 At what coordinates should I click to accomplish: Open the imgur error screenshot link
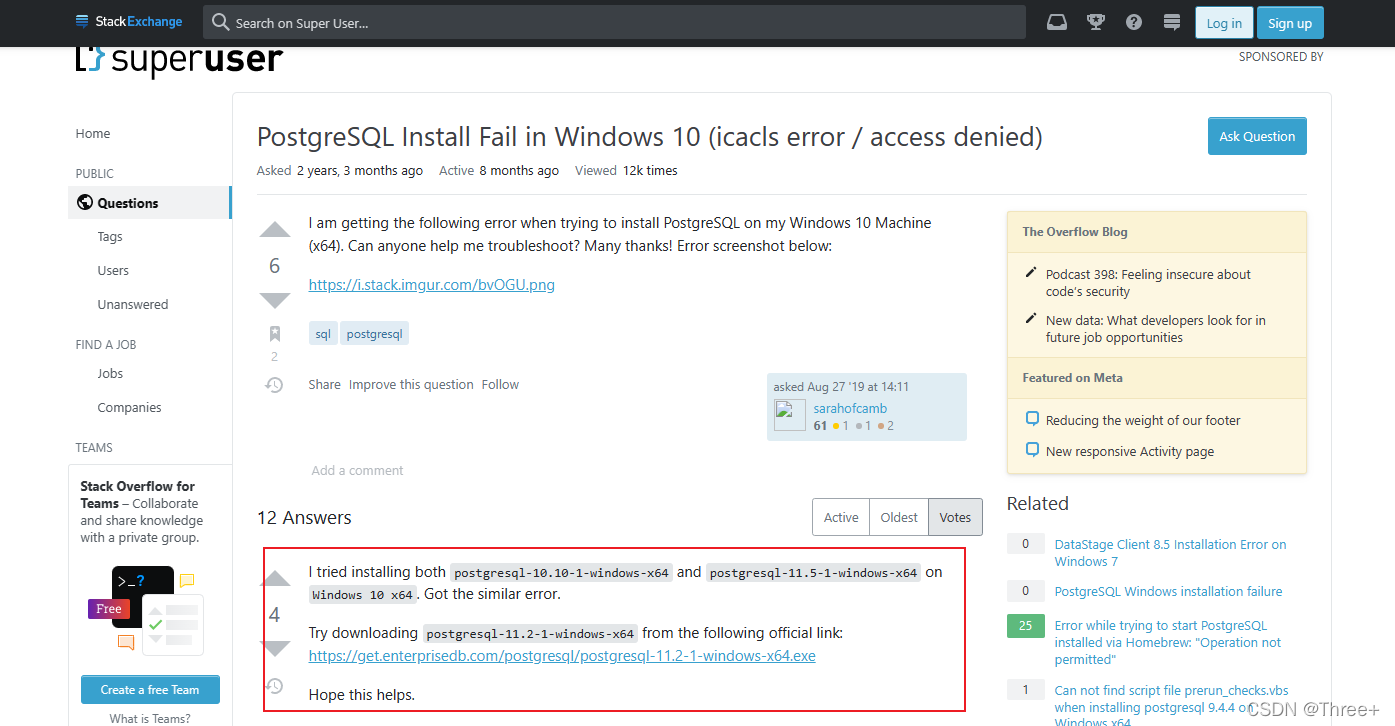tap(431, 284)
